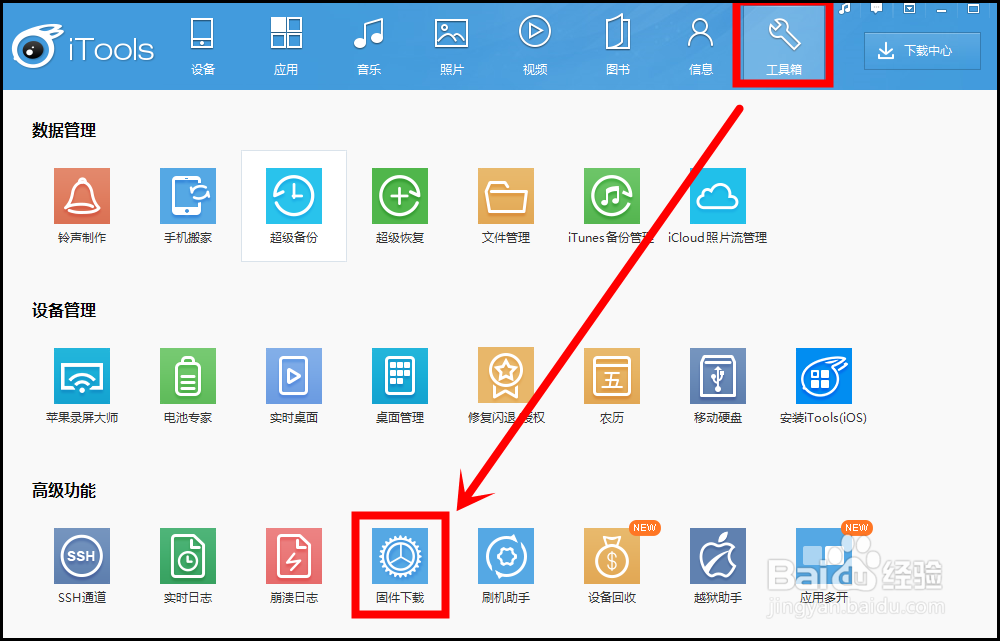Open the 农历 lunar calendar tool
The image size is (1000, 641).
click(612, 376)
